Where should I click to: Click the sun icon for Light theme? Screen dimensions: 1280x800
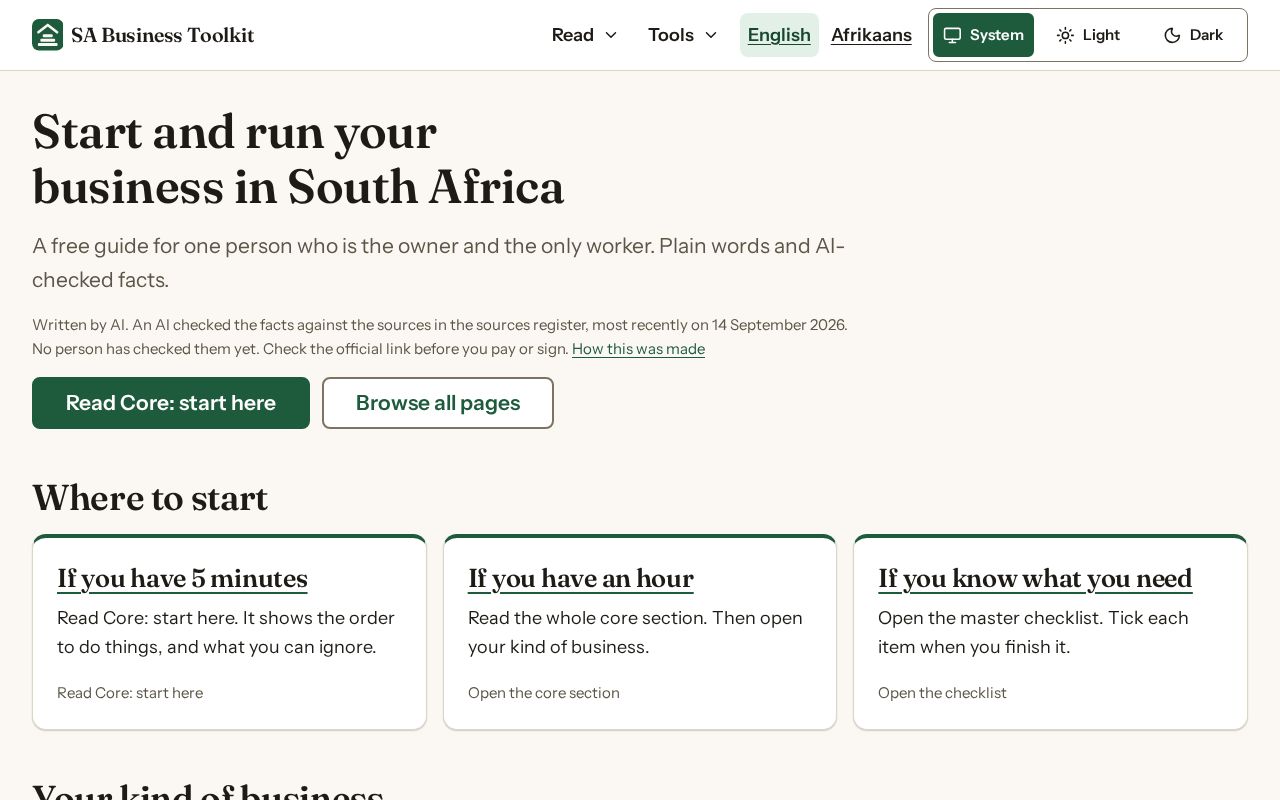1065,35
